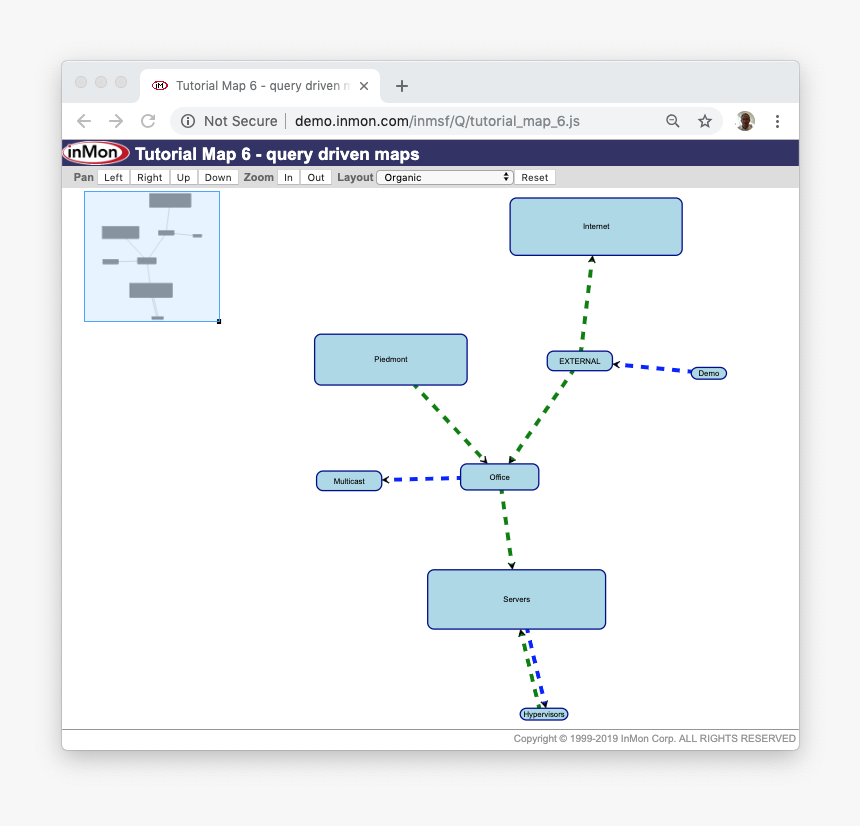Screen dimensions: 860x826
Task: Click the minimap overview thumbnail
Action: [152, 256]
